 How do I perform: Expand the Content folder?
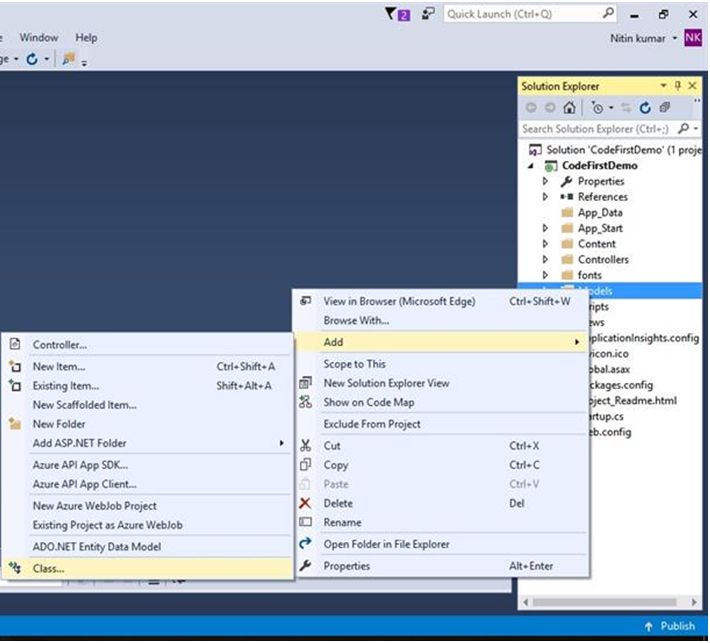pos(545,244)
